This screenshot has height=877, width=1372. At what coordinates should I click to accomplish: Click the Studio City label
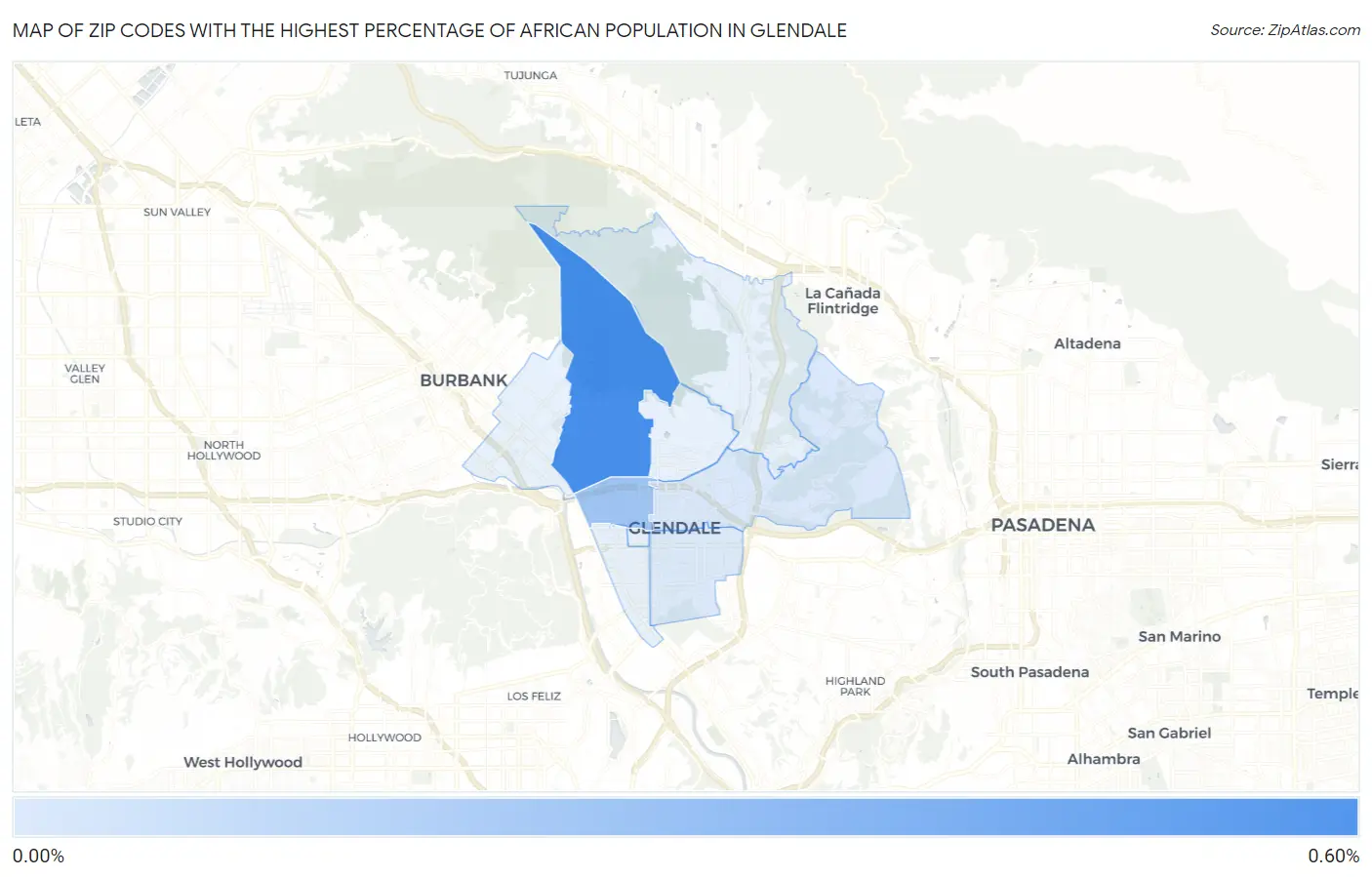pos(147,521)
